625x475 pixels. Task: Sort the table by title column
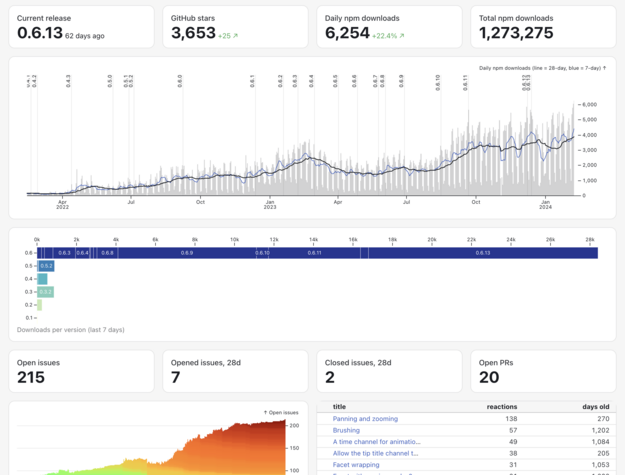click(x=339, y=407)
